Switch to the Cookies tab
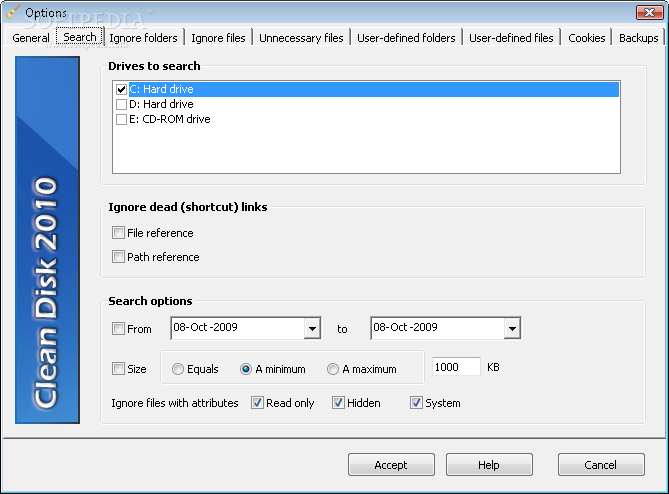Image resolution: width=669 pixels, height=494 pixels. click(587, 38)
